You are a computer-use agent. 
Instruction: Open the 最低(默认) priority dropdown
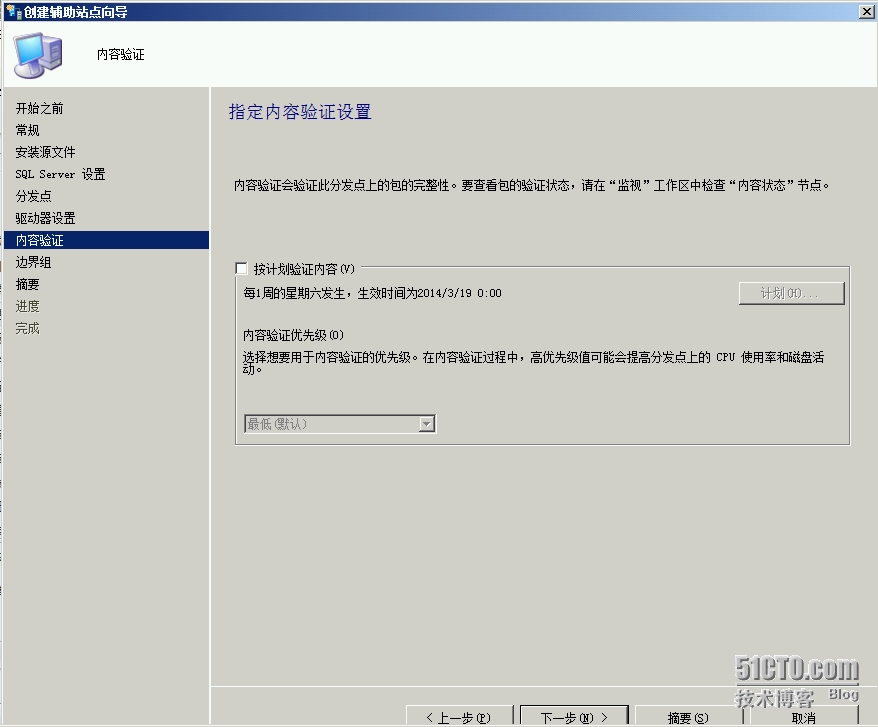pyautogui.click(x=340, y=424)
